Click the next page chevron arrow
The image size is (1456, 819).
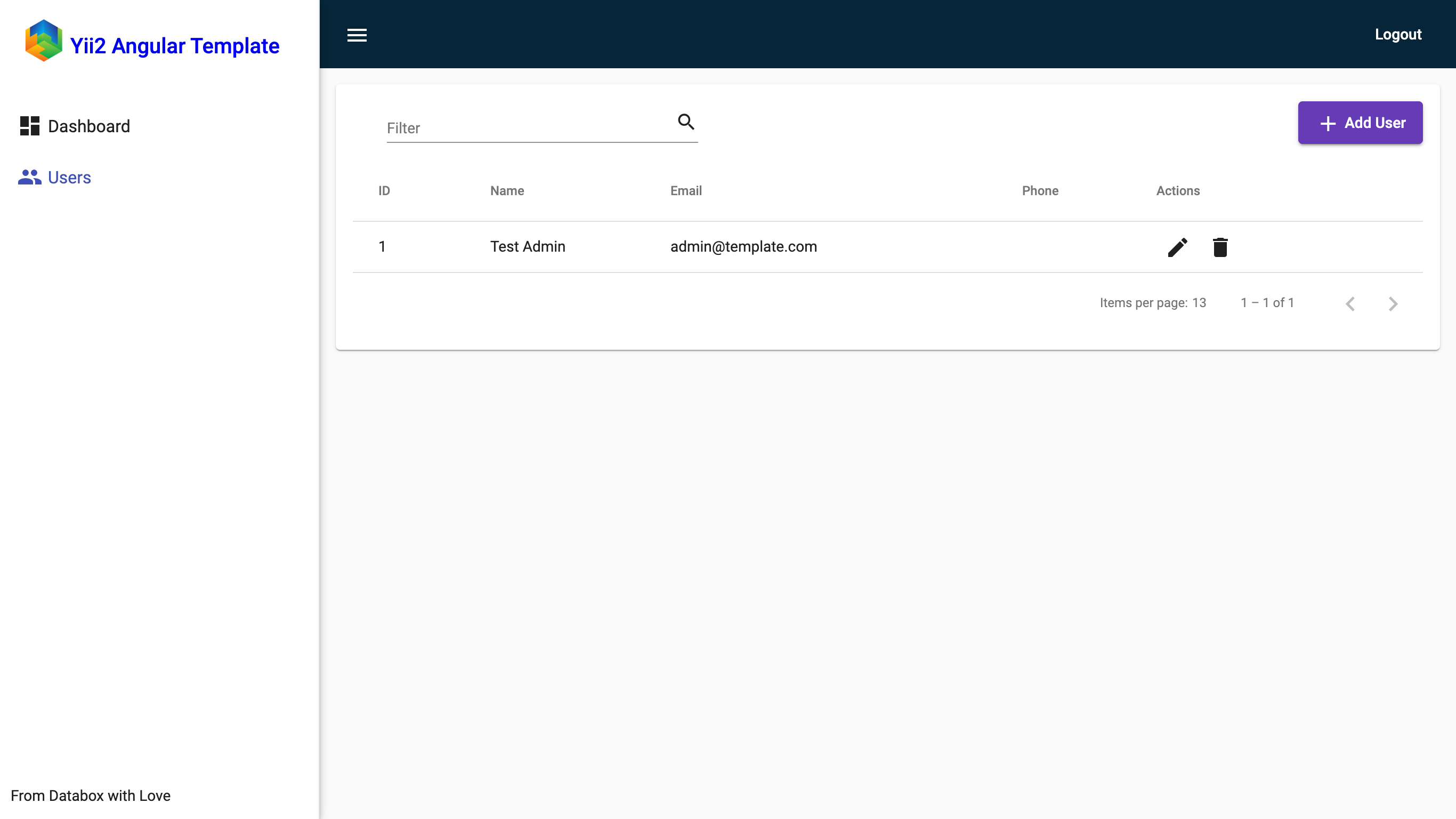click(x=1394, y=303)
